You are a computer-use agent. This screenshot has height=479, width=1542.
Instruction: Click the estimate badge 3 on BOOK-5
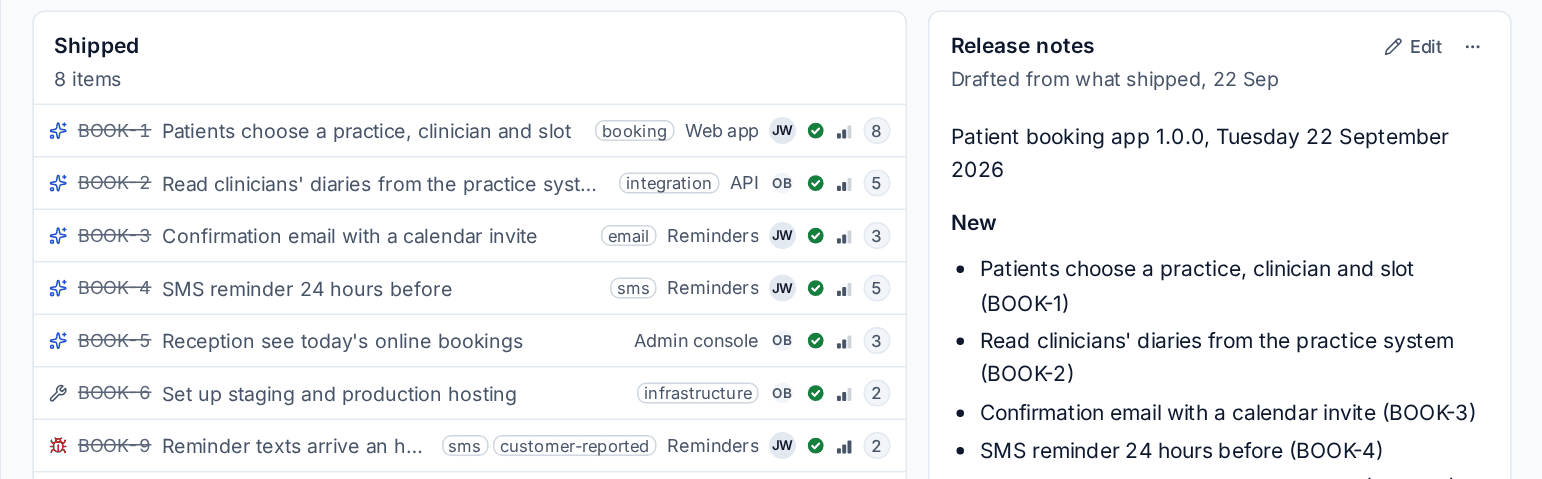pyautogui.click(x=877, y=341)
